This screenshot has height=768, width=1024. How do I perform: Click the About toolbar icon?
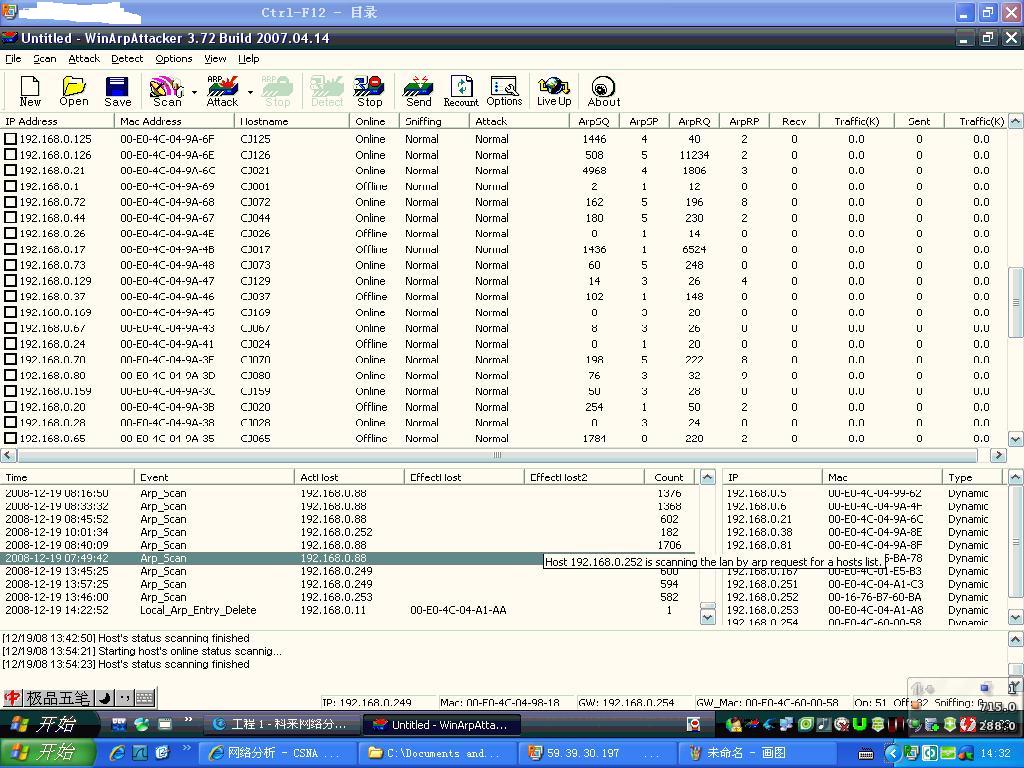(603, 91)
